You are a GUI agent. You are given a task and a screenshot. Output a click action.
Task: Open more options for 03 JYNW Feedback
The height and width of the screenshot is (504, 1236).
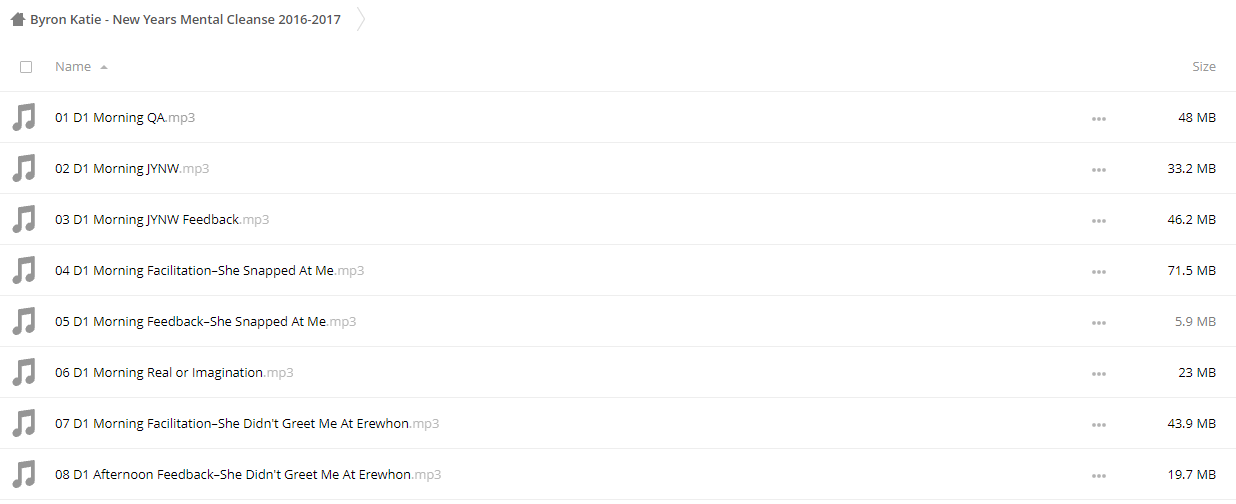pos(1099,221)
